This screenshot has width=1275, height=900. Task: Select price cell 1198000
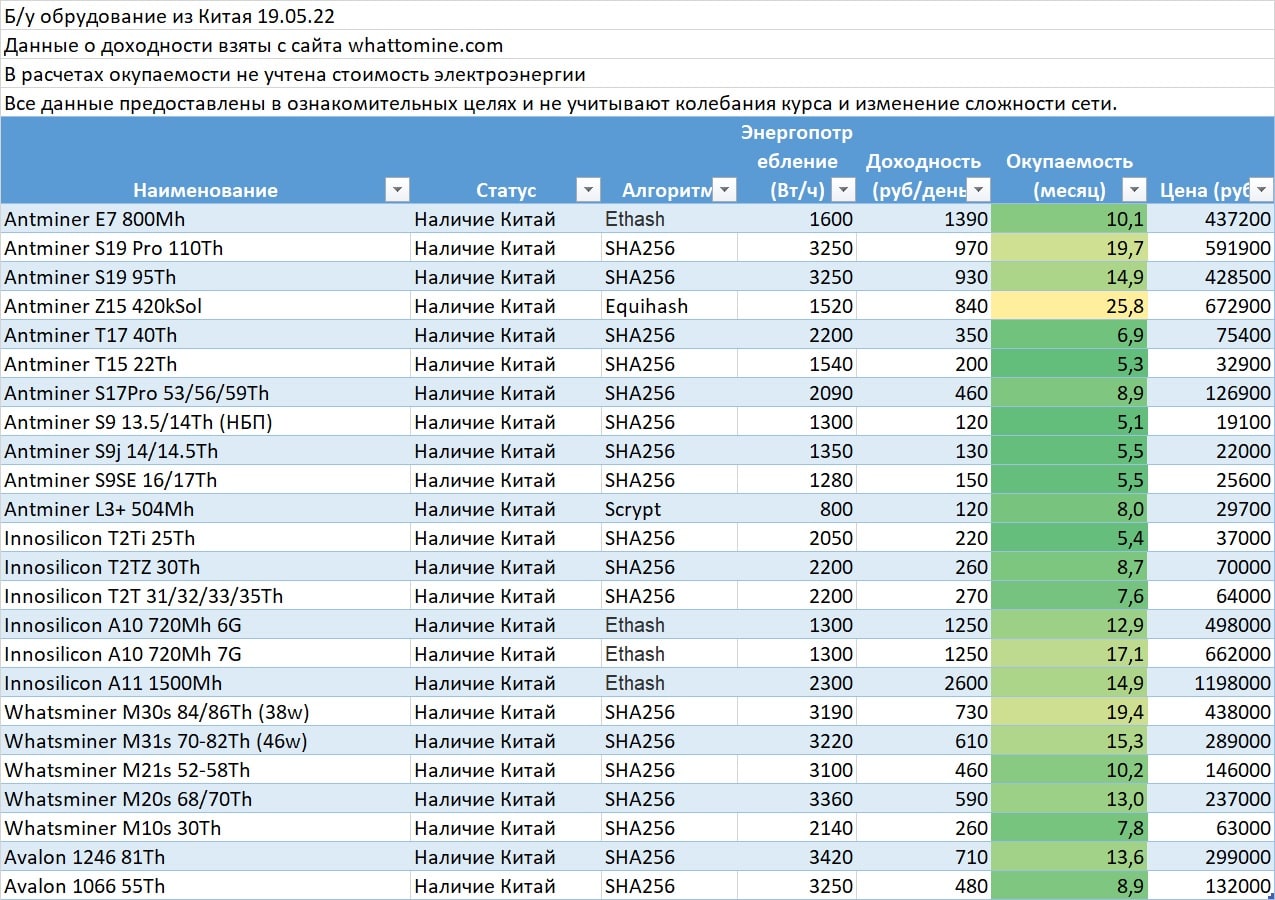(x=1211, y=683)
